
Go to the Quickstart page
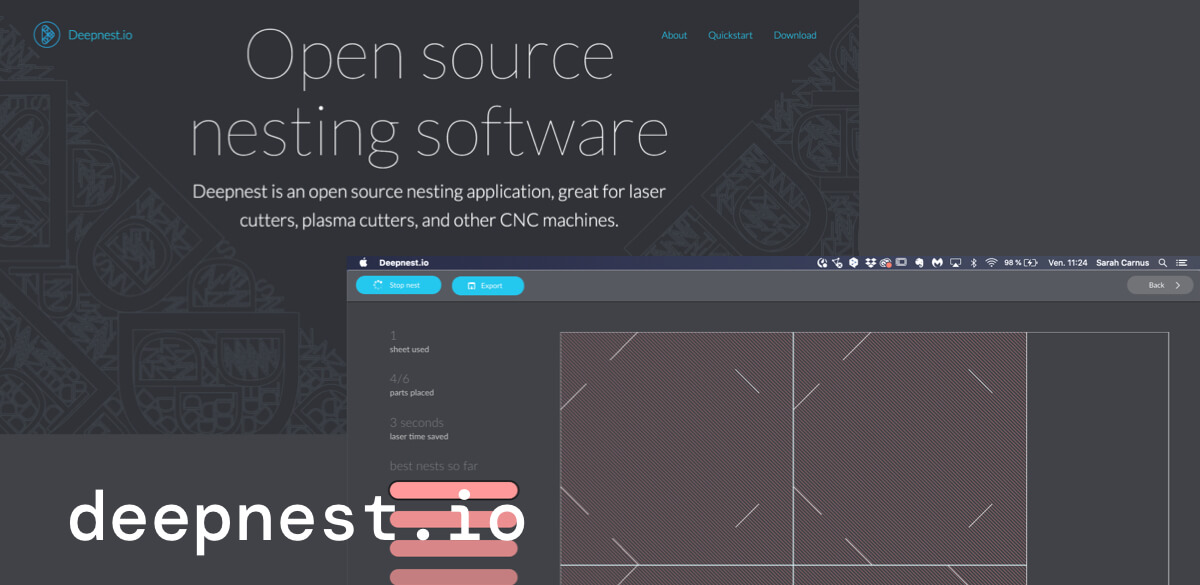click(730, 35)
